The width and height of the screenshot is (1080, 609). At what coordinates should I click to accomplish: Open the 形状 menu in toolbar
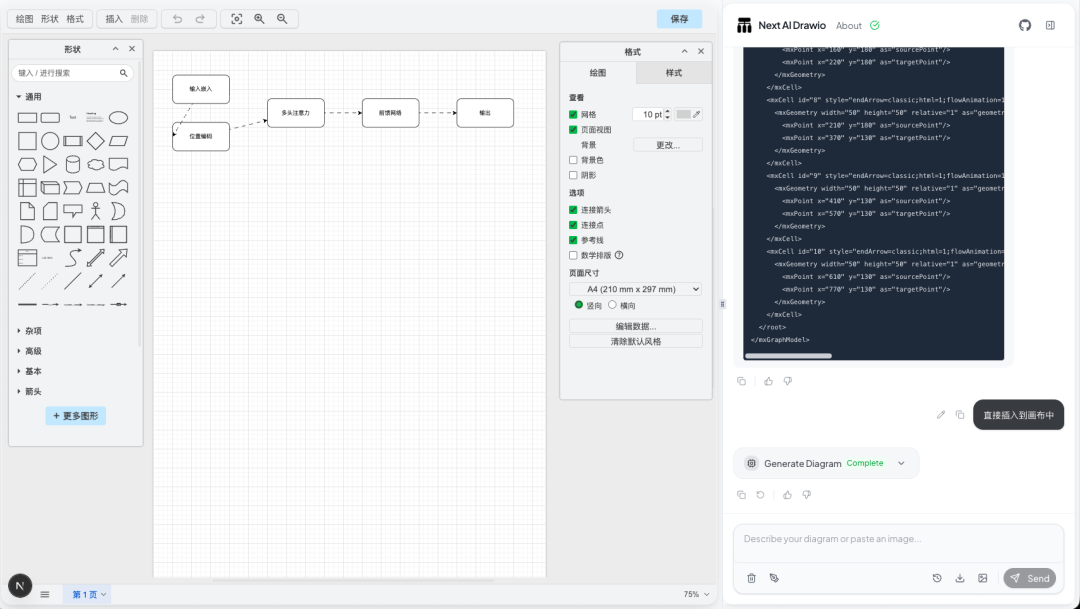50,19
